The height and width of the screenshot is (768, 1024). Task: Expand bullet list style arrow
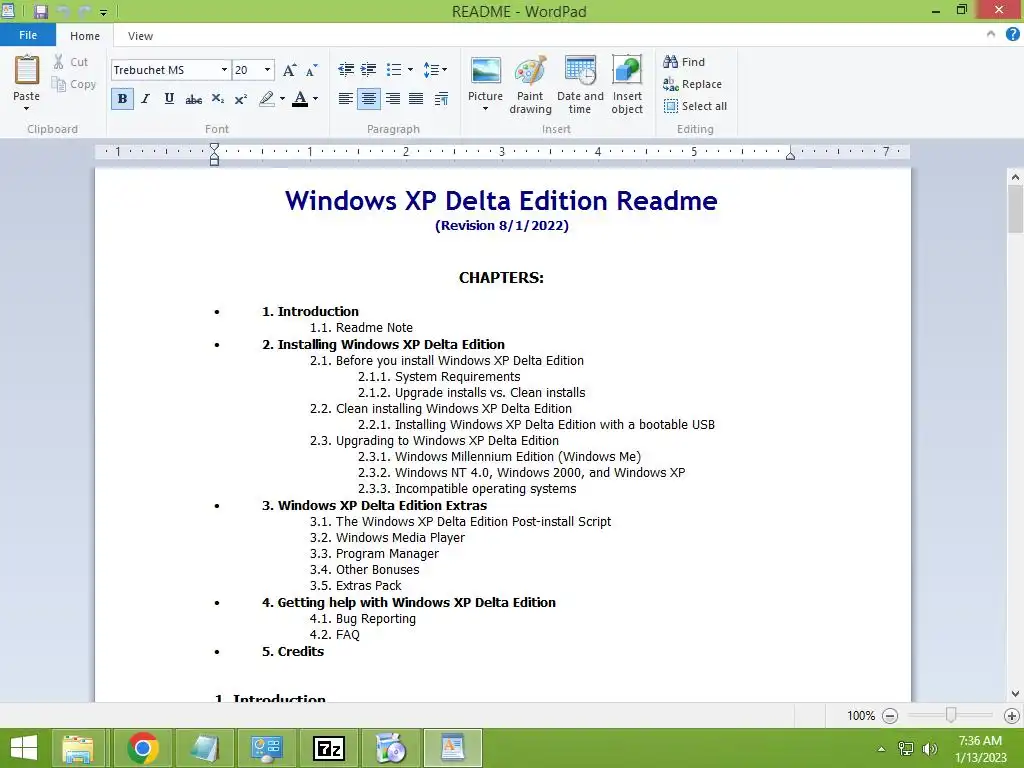pyautogui.click(x=410, y=69)
